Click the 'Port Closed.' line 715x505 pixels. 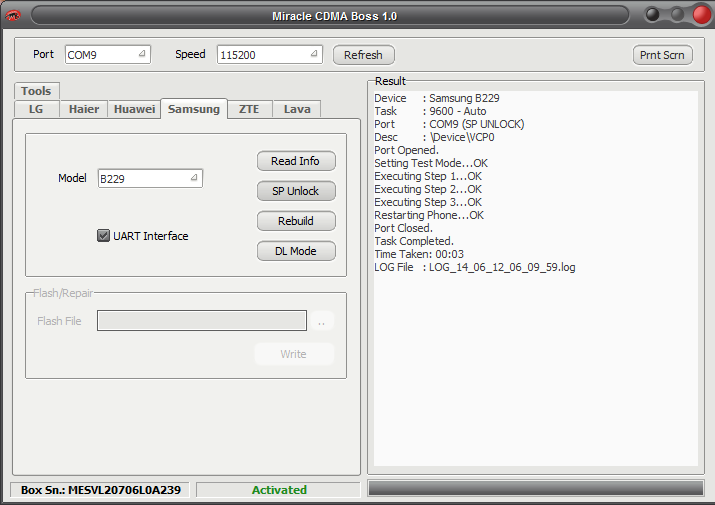click(403, 228)
